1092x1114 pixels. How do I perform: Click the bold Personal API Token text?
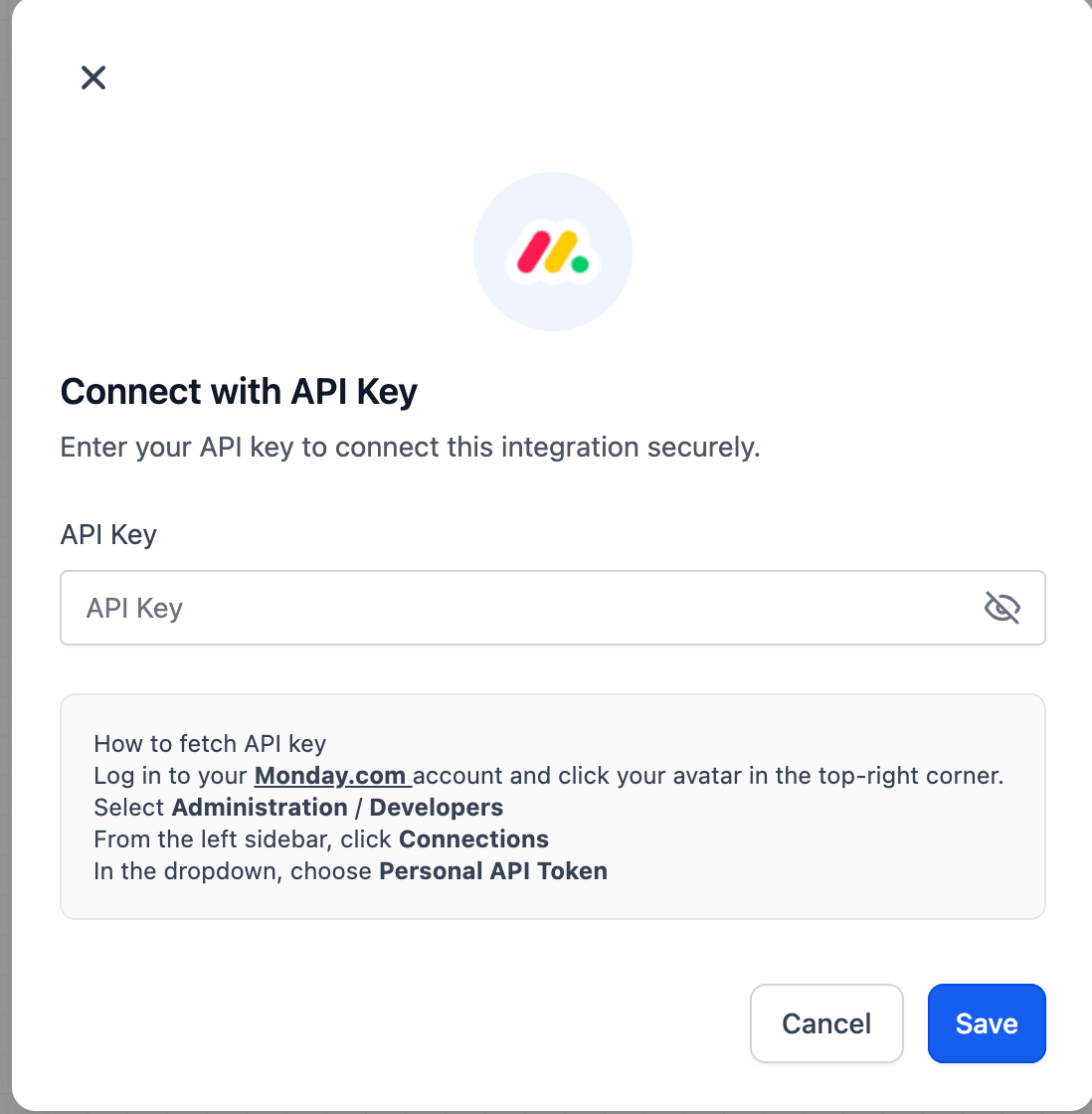click(x=493, y=871)
